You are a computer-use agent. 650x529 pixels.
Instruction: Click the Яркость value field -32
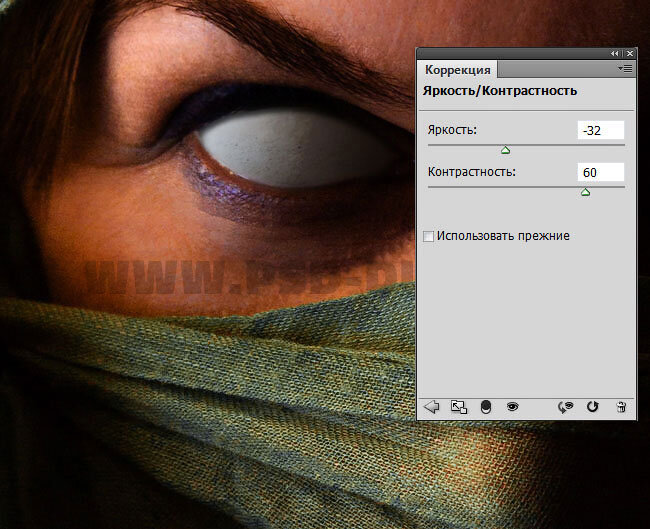(x=601, y=130)
